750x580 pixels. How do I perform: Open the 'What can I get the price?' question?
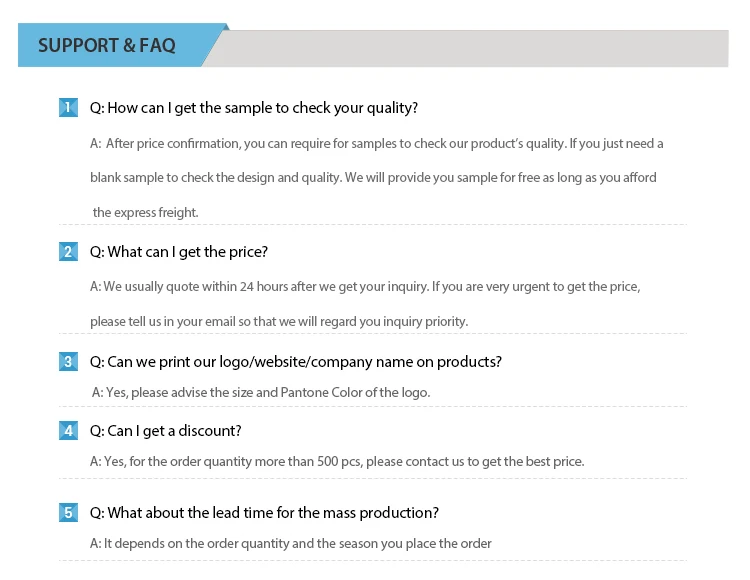(x=179, y=252)
